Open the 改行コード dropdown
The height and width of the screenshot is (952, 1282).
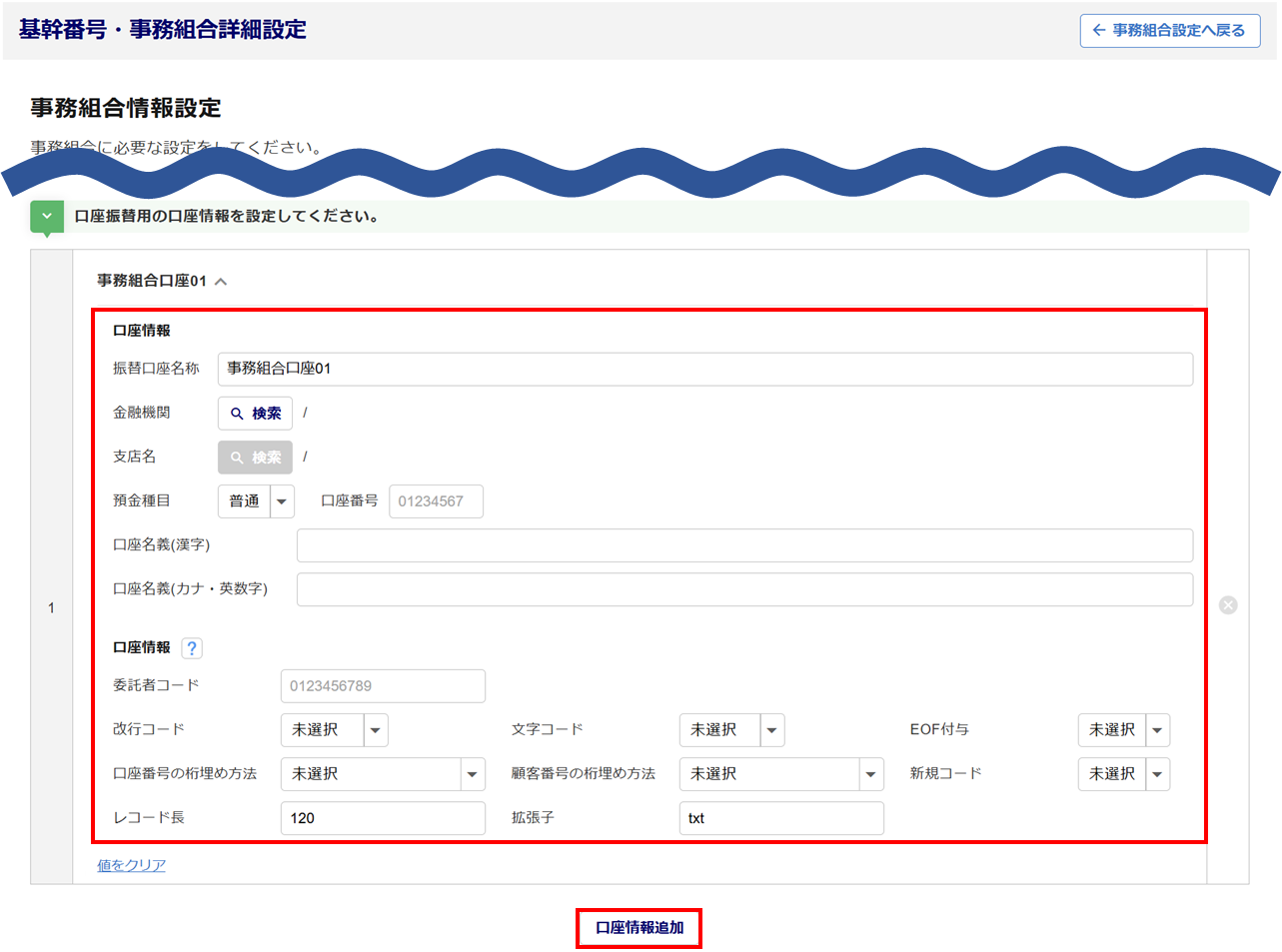coord(334,730)
